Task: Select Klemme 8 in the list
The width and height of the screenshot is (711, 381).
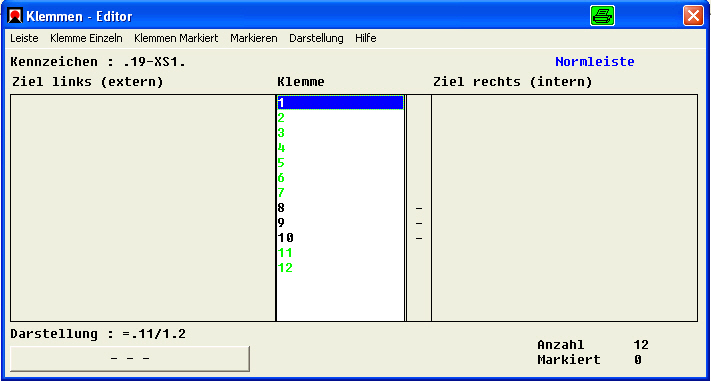Action: pyautogui.click(x=340, y=208)
